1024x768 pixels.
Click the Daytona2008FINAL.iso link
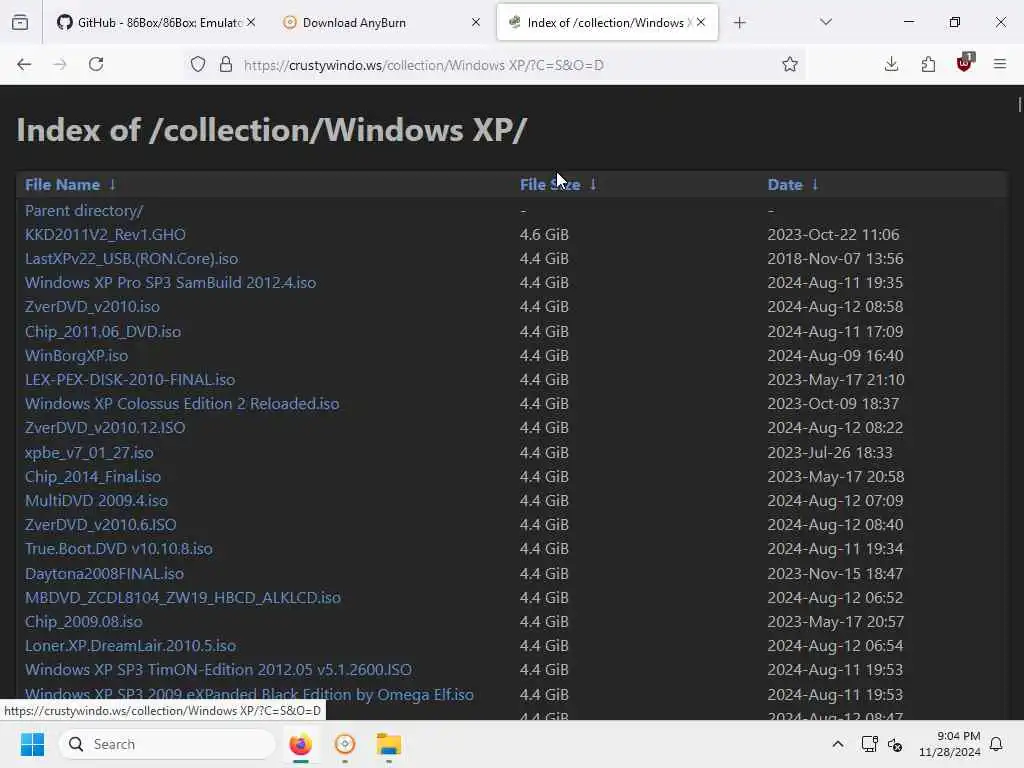104,573
